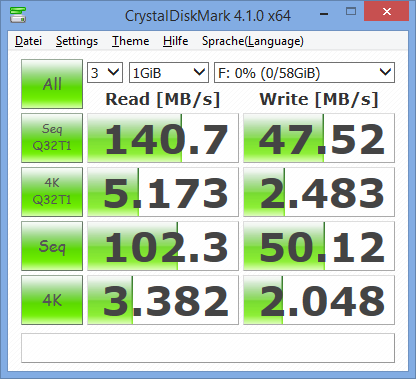Run all benchmarks with the All button
This screenshot has height=379, width=416.
[x=52, y=84]
